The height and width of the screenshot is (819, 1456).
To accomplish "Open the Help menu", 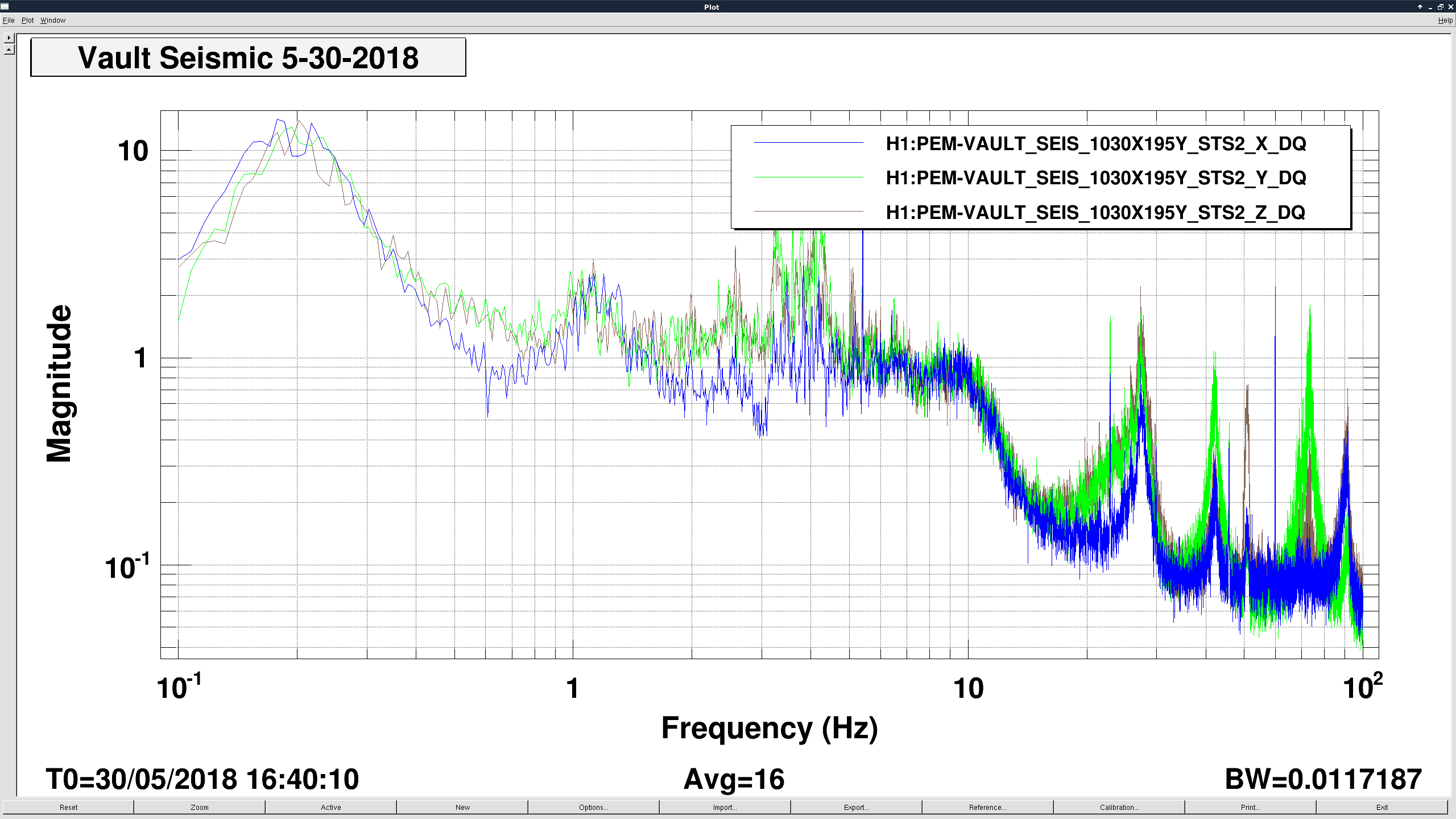I will coord(1445,20).
